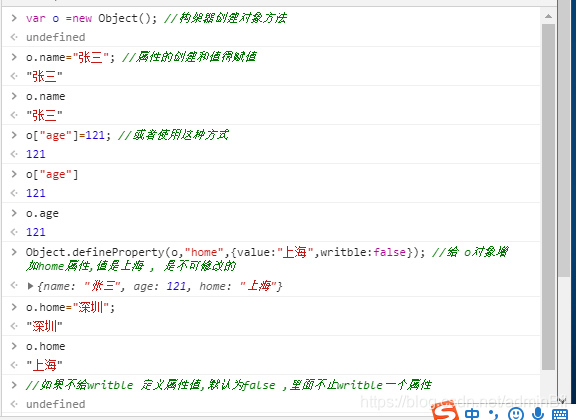This screenshot has width=576, height=420.
Task: Click the plain input line "o.home"
Action: coord(46,346)
